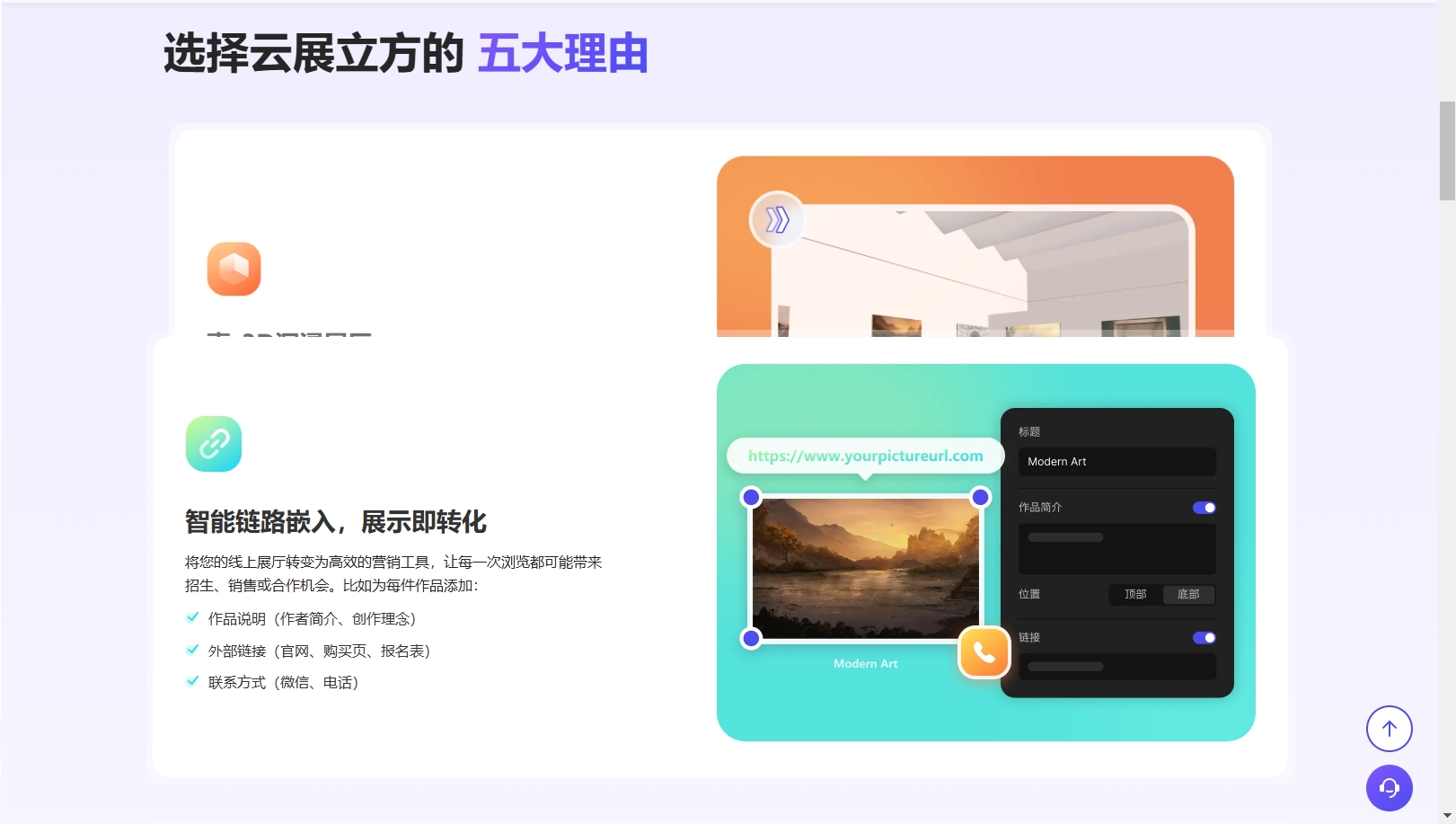This screenshot has height=824, width=1456.
Task: Select the green chain-link feature icon
Action: (x=212, y=443)
